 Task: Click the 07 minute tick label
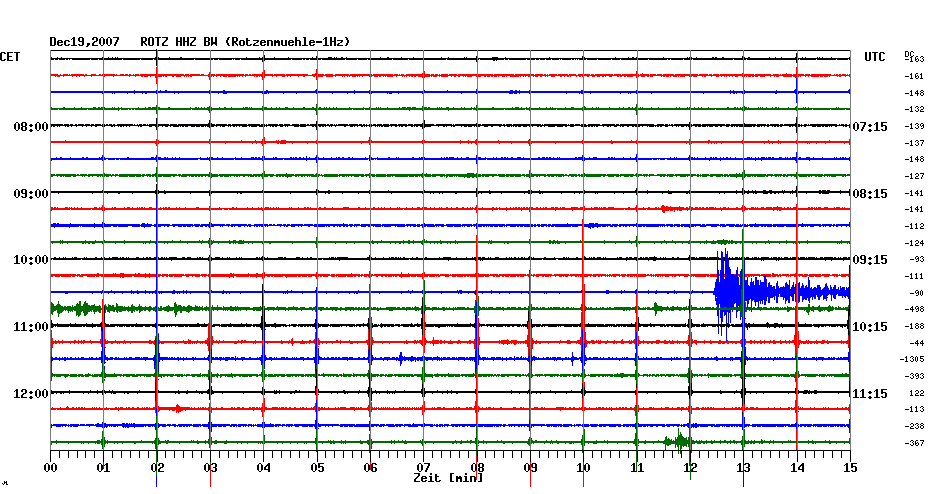[x=423, y=468]
